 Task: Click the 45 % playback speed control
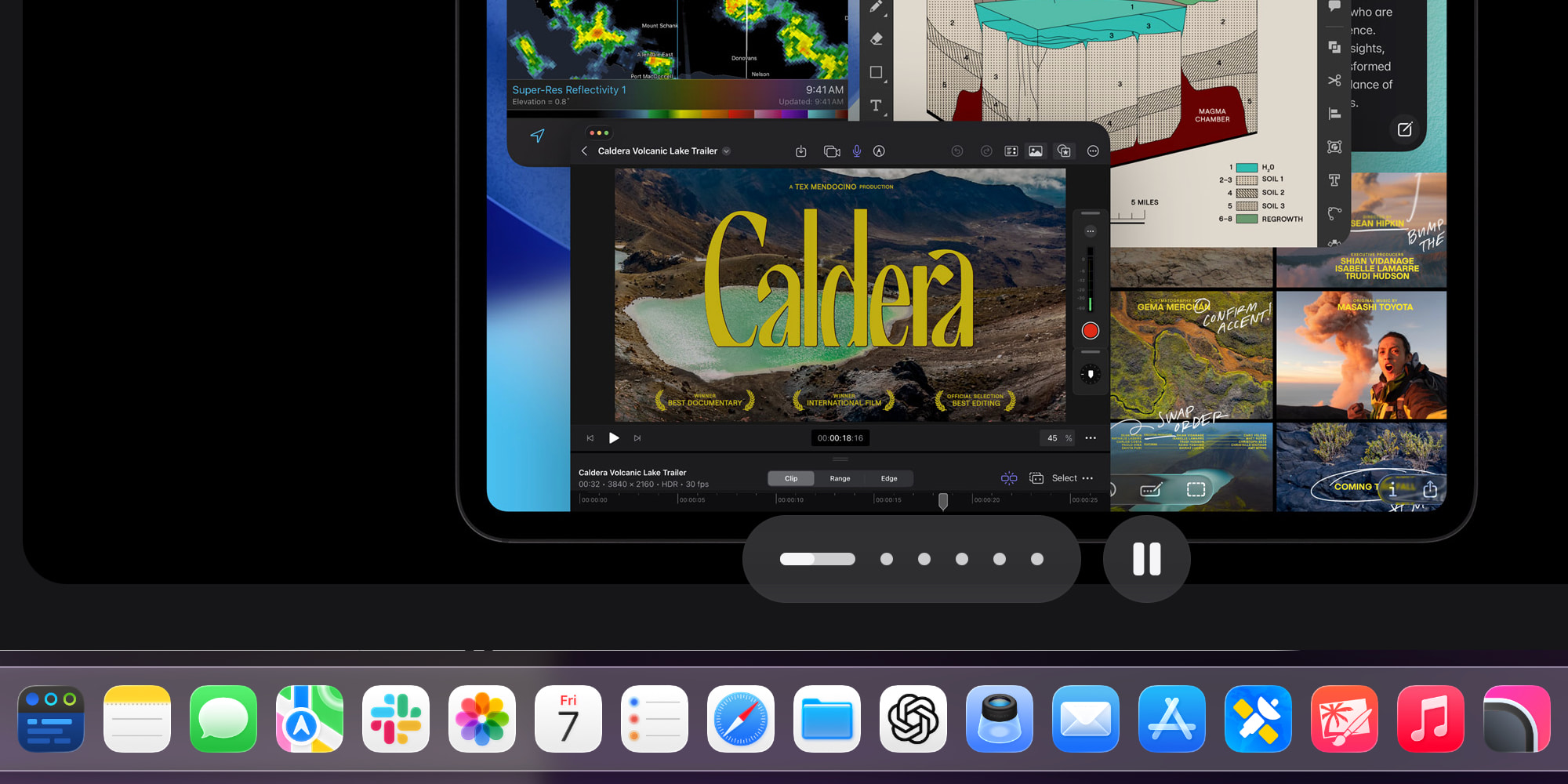point(1057,438)
